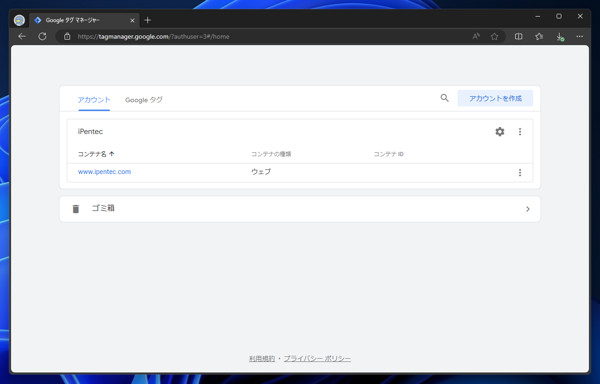
Task: Go back with browser back arrow
Action: 22,36
